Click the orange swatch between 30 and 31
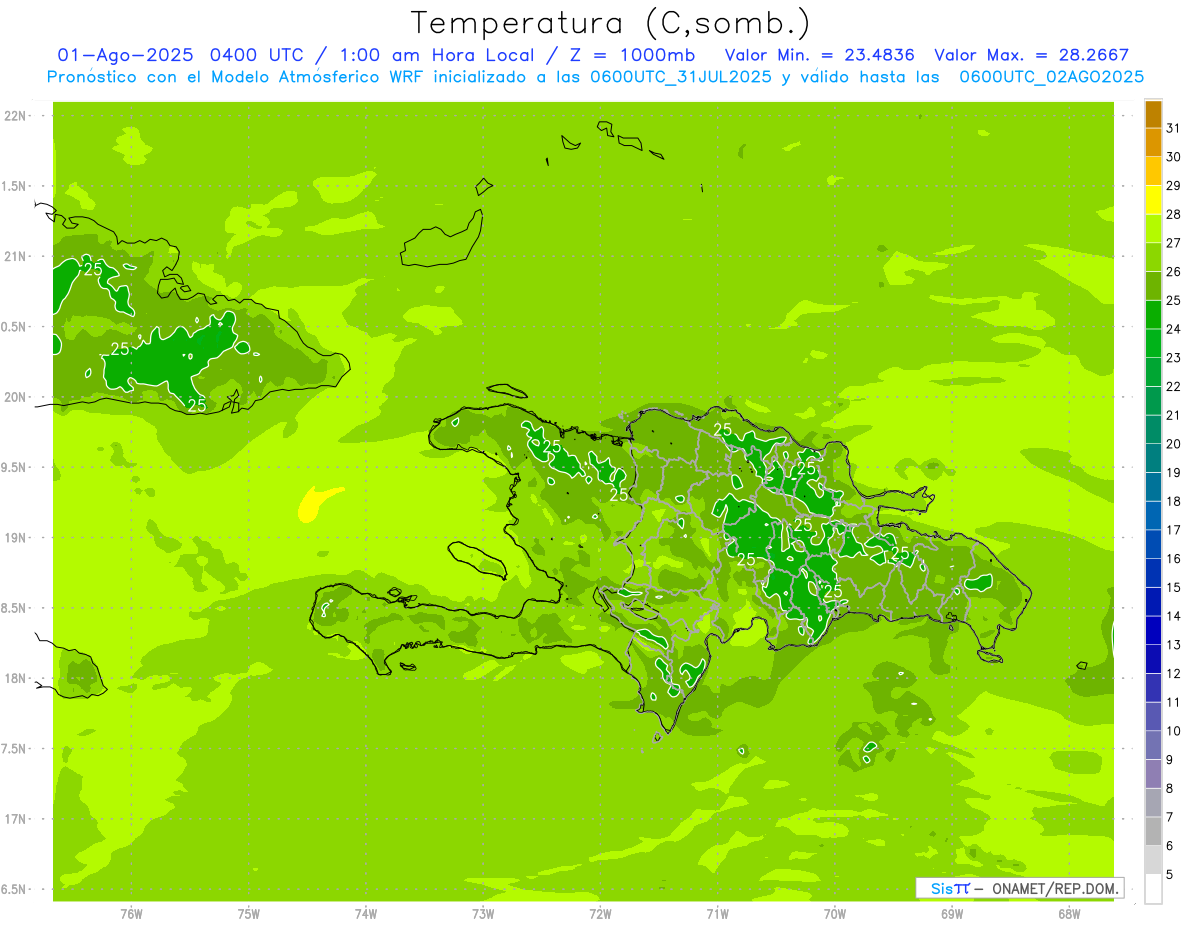 point(1153,142)
